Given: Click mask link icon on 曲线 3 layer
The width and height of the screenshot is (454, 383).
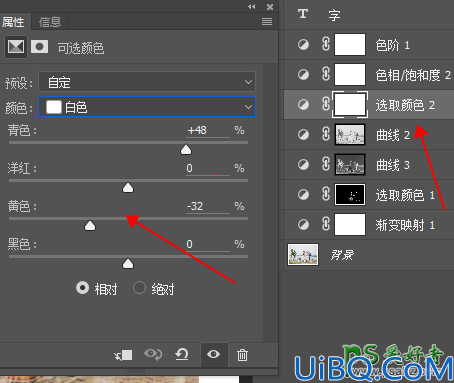Looking at the screenshot, I should pyautogui.click(x=326, y=164).
